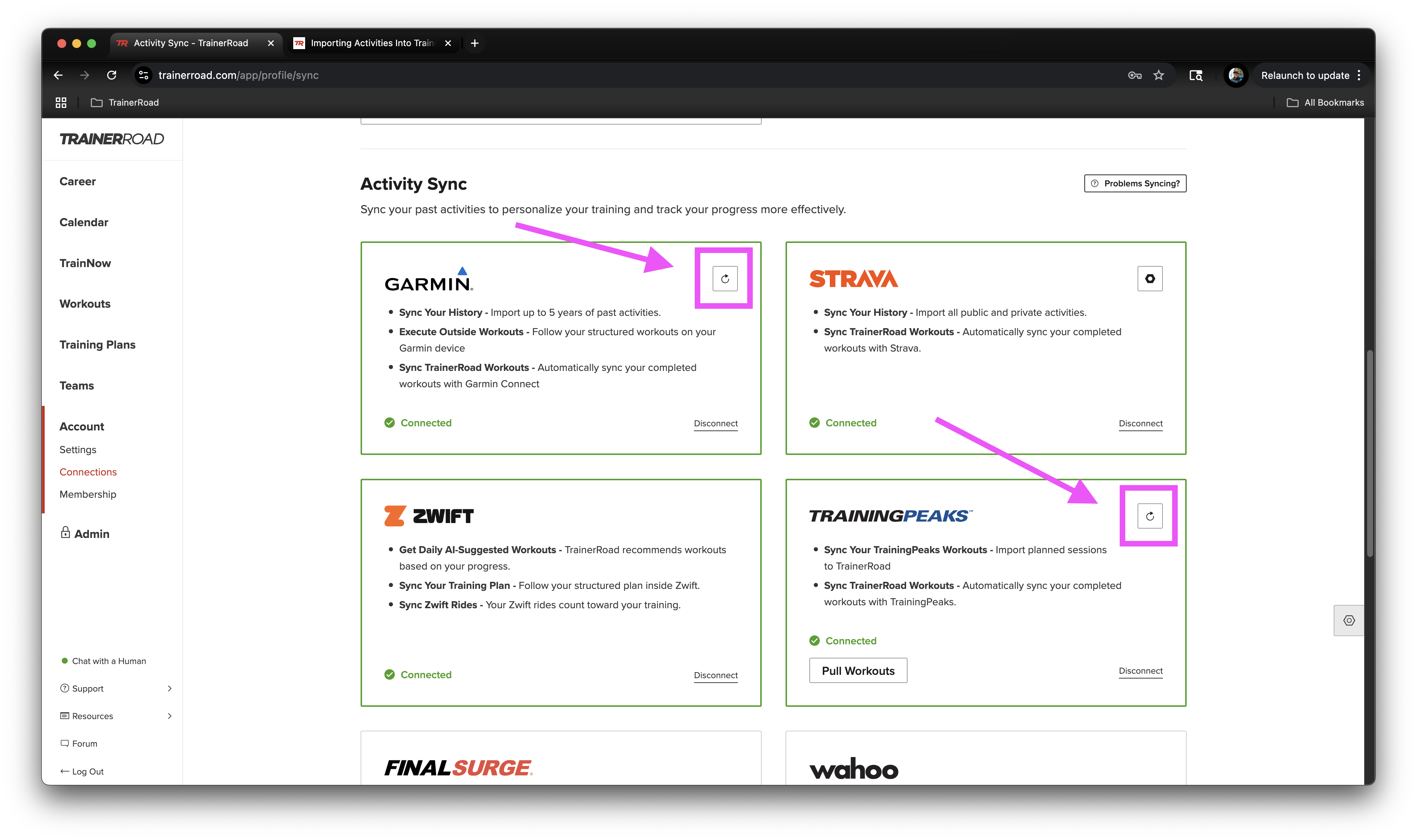Open the Admin section
Screen dimensions: 1417x840
pos(85,533)
